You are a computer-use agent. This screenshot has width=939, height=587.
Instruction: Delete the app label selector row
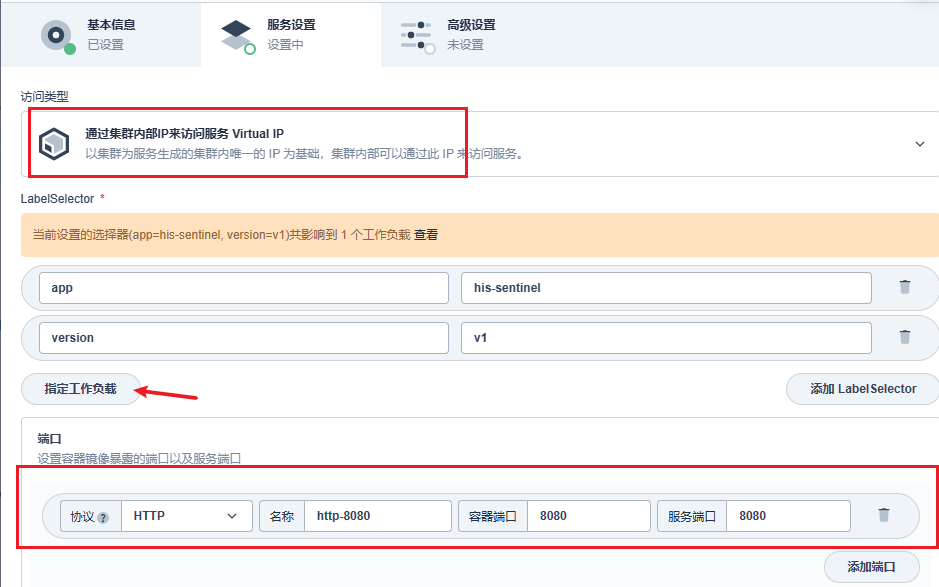[x=904, y=287]
